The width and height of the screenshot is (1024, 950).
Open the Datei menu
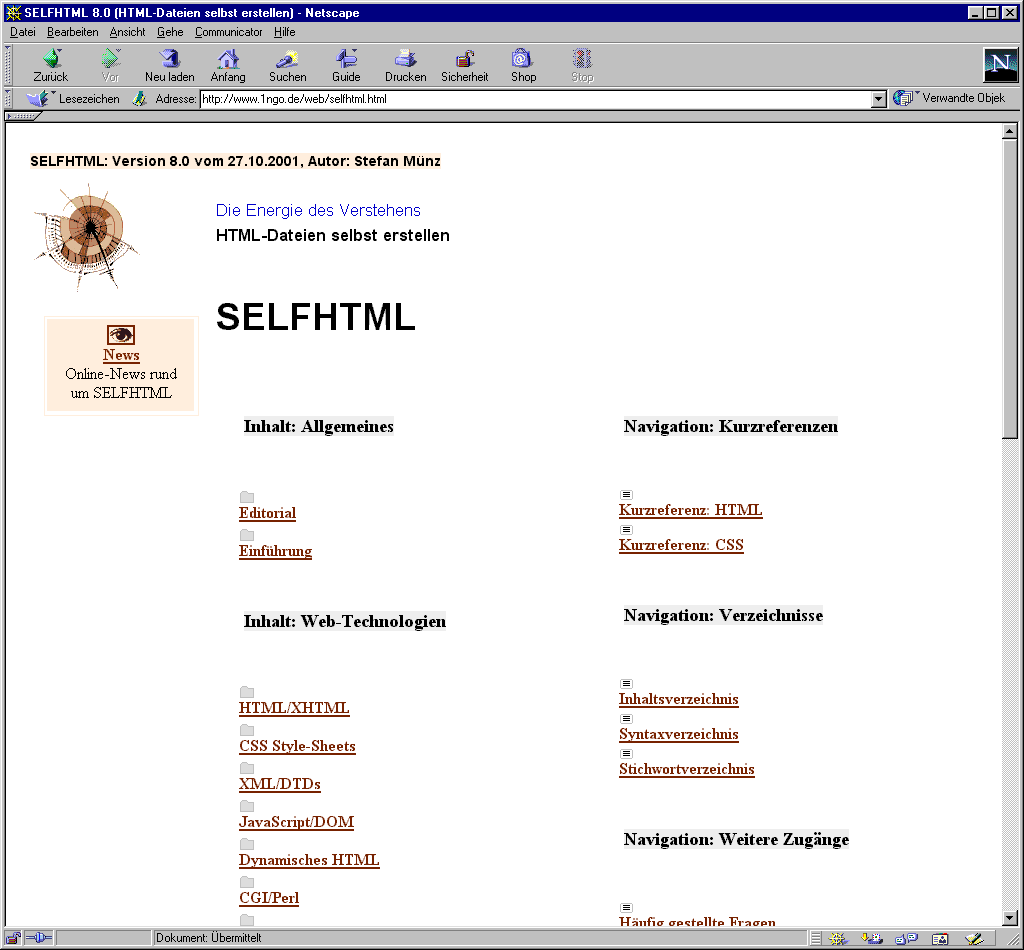pyautogui.click(x=22, y=32)
